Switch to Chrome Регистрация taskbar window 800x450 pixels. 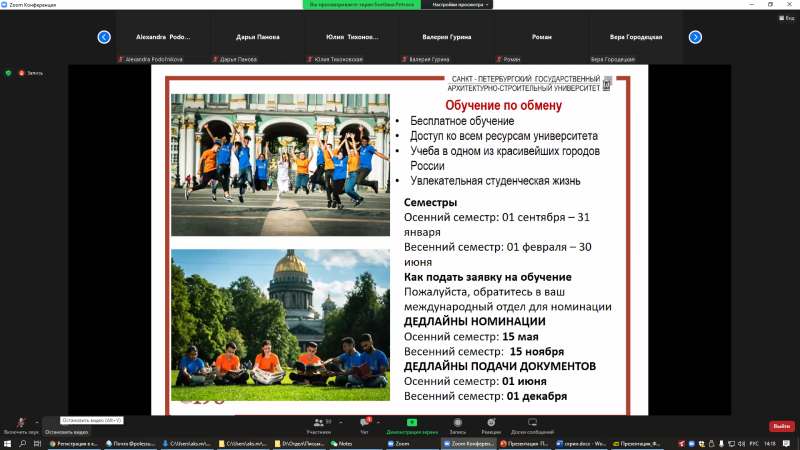(x=73, y=444)
